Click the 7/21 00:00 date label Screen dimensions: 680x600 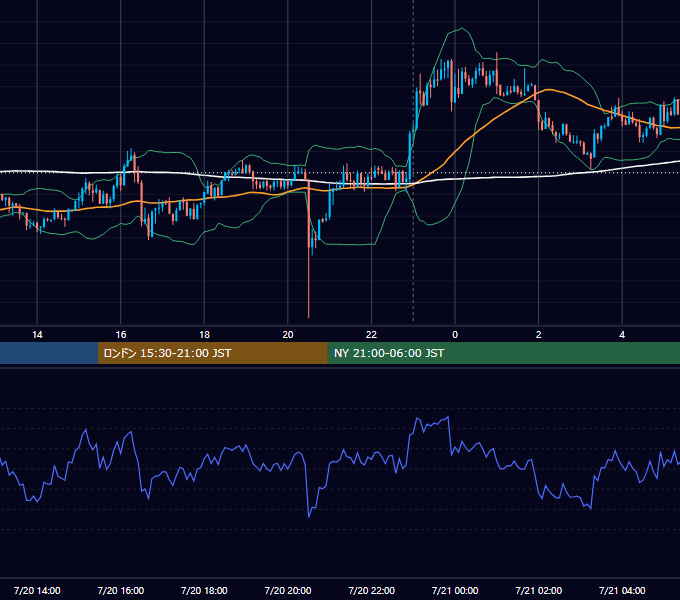pyautogui.click(x=455, y=590)
